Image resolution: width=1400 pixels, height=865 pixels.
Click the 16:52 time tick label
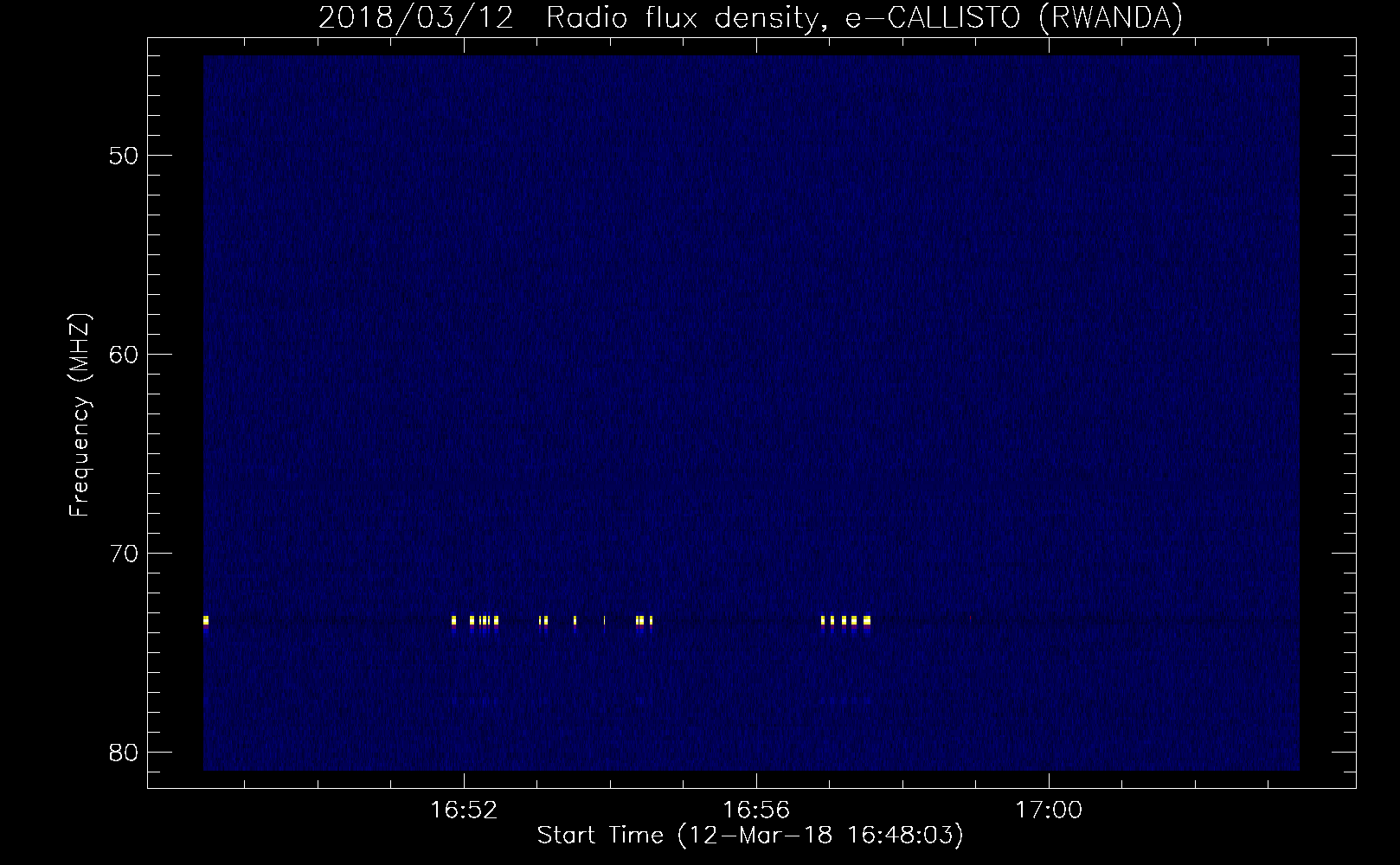point(465,811)
